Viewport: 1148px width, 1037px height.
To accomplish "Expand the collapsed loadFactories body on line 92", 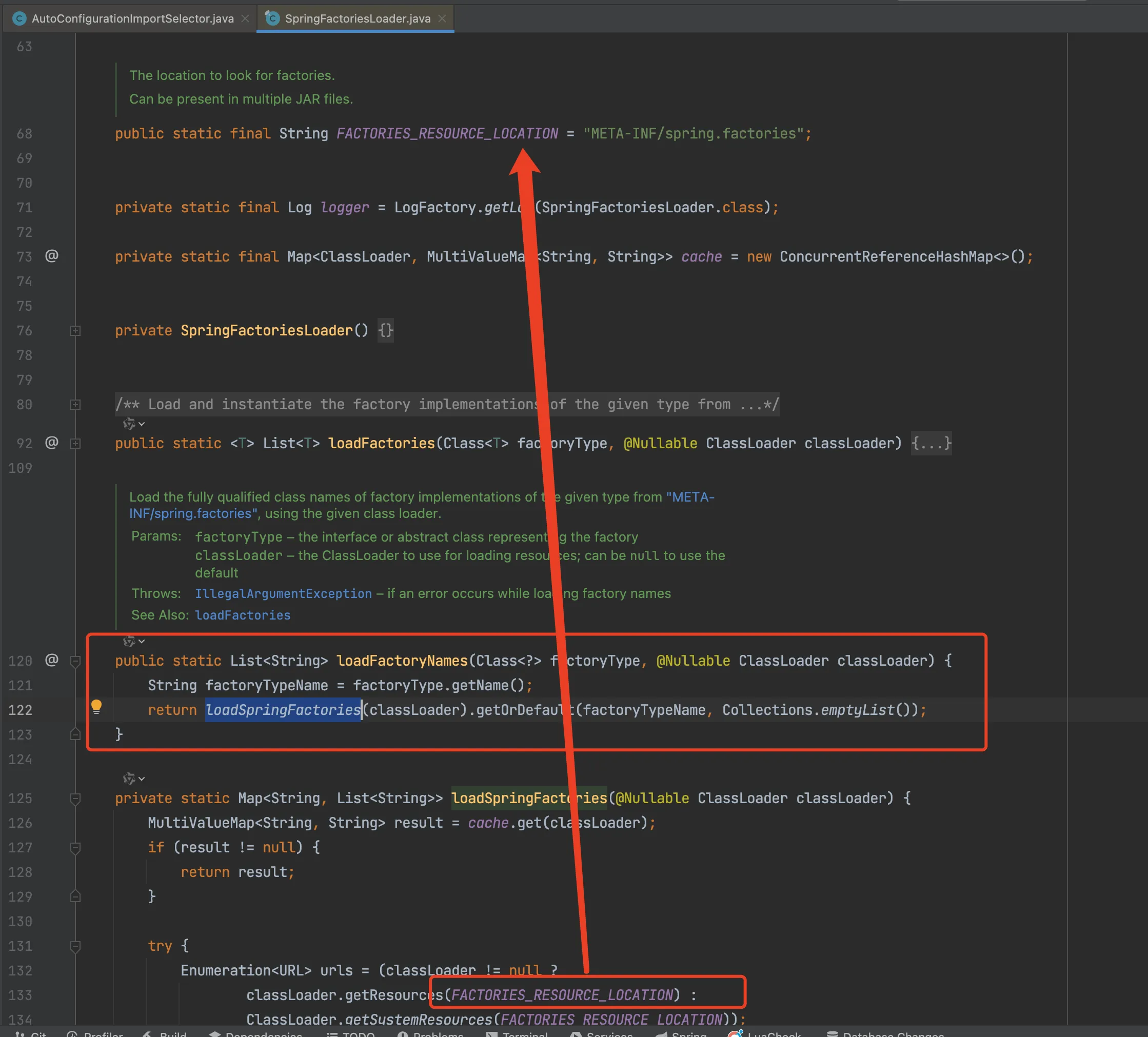I will (x=75, y=444).
